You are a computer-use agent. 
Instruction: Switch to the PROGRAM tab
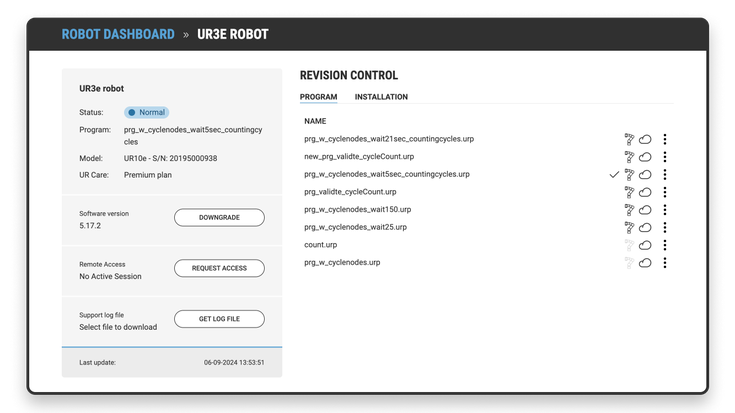point(318,97)
